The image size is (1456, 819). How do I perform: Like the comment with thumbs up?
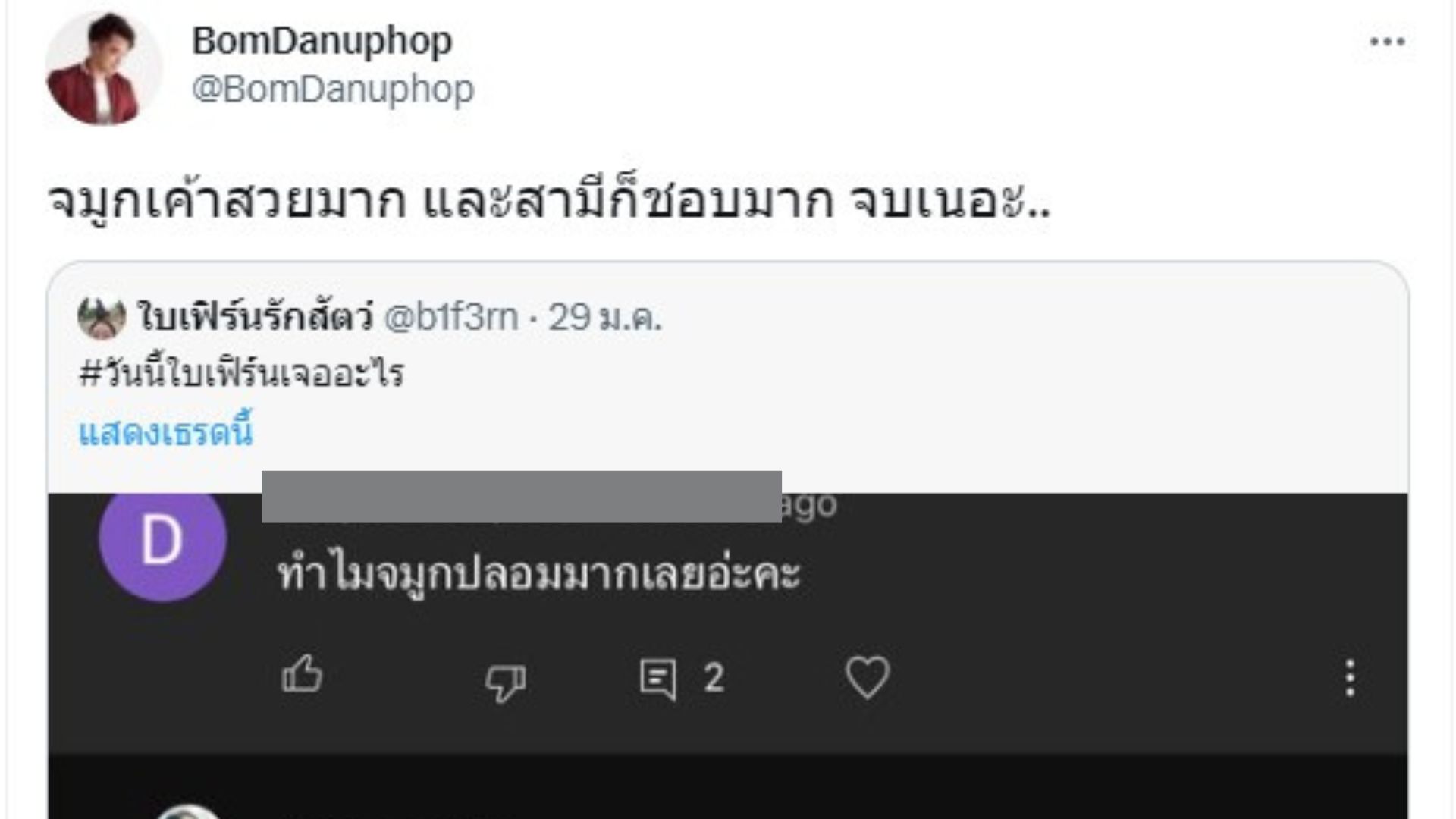point(302,675)
